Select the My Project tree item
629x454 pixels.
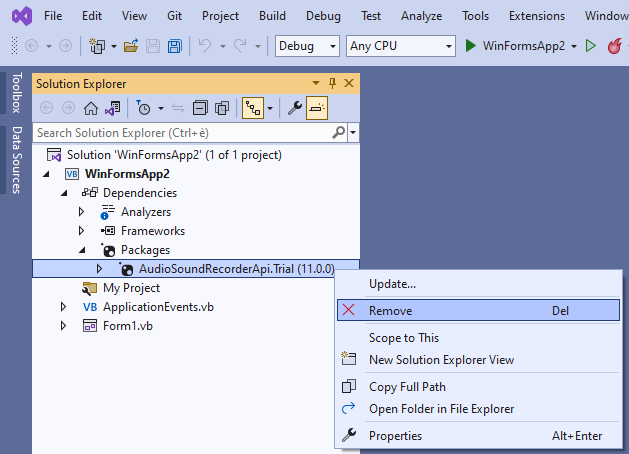pos(131,288)
